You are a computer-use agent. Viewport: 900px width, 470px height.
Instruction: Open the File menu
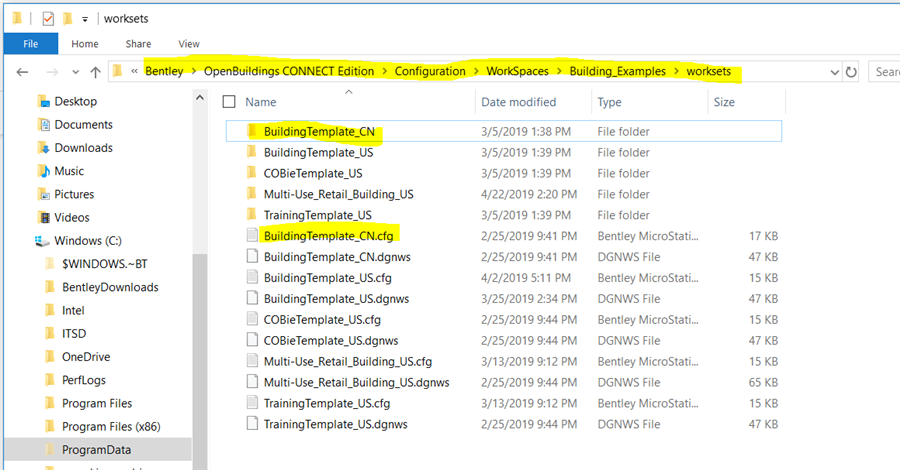tap(30, 44)
